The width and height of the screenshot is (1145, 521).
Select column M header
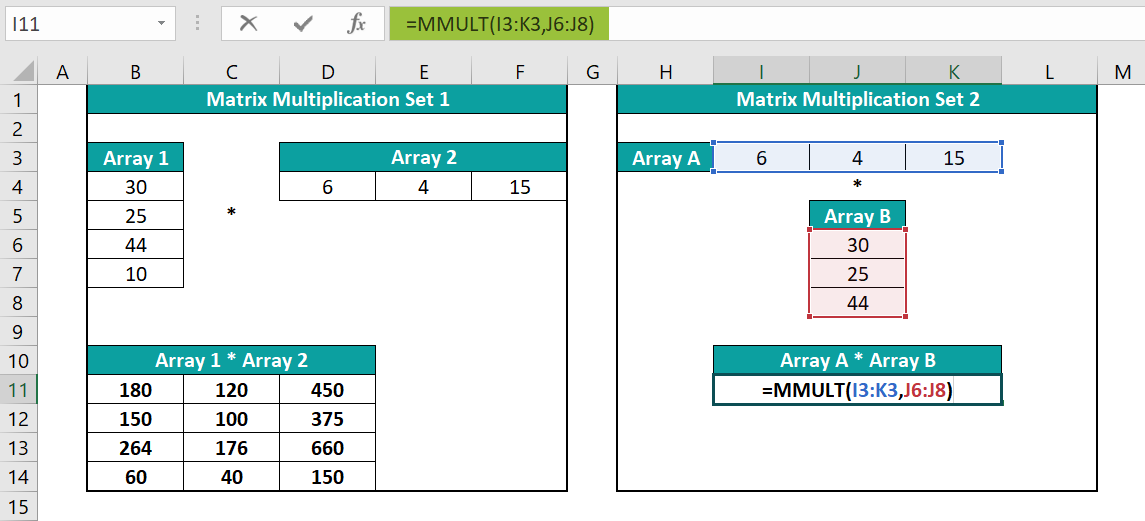coord(1122,72)
